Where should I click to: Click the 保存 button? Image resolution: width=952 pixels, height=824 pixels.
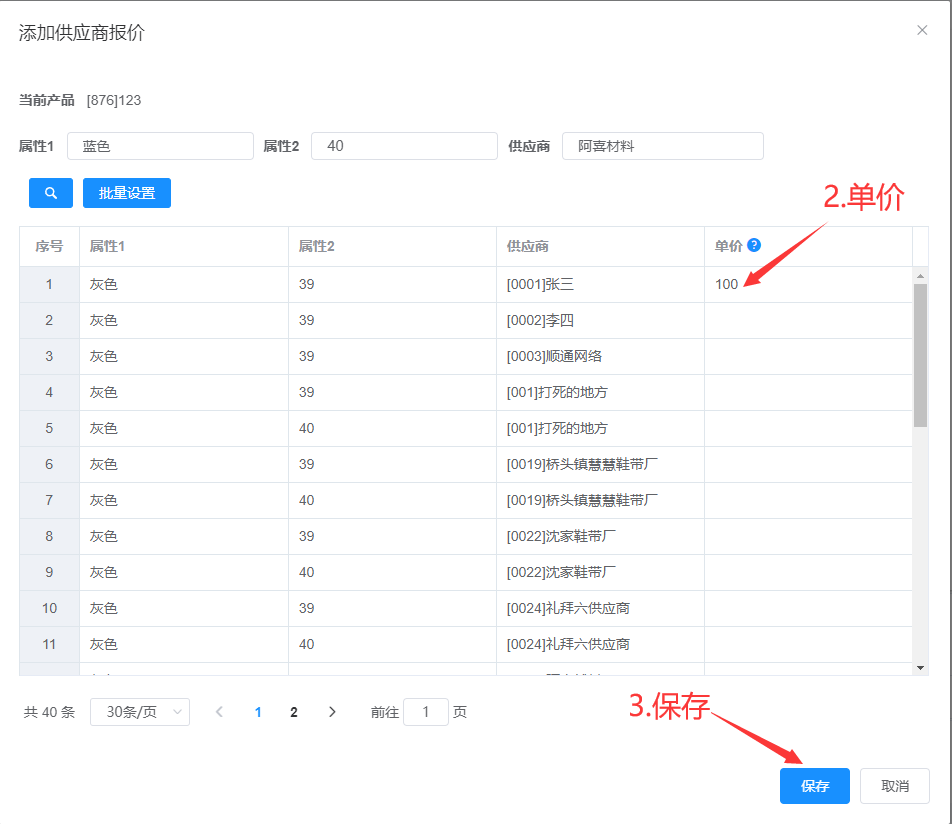(815, 786)
